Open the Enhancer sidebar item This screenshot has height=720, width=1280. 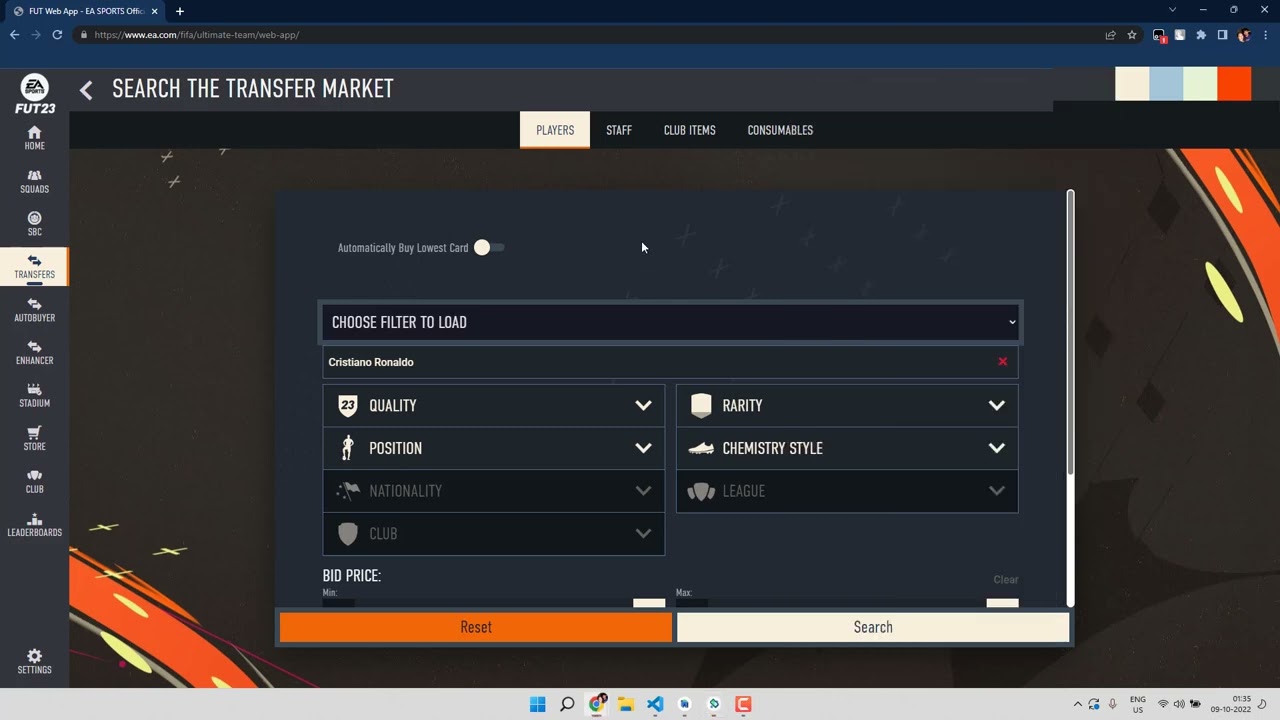click(x=34, y=353)
